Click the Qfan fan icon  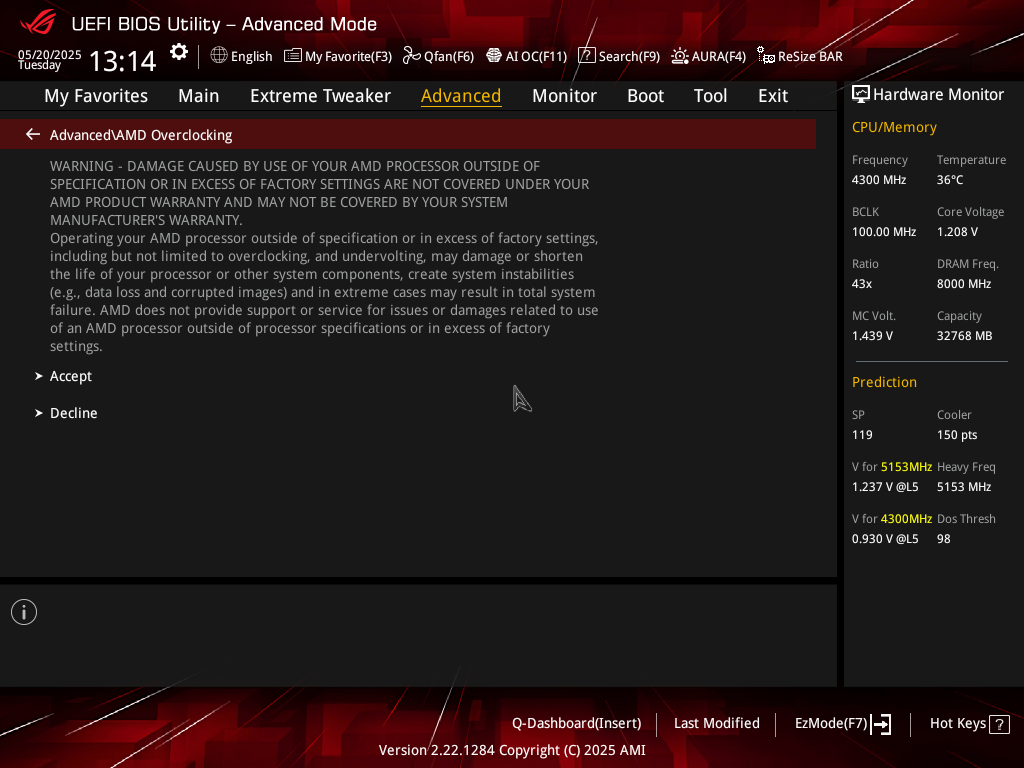coord(411,56)
